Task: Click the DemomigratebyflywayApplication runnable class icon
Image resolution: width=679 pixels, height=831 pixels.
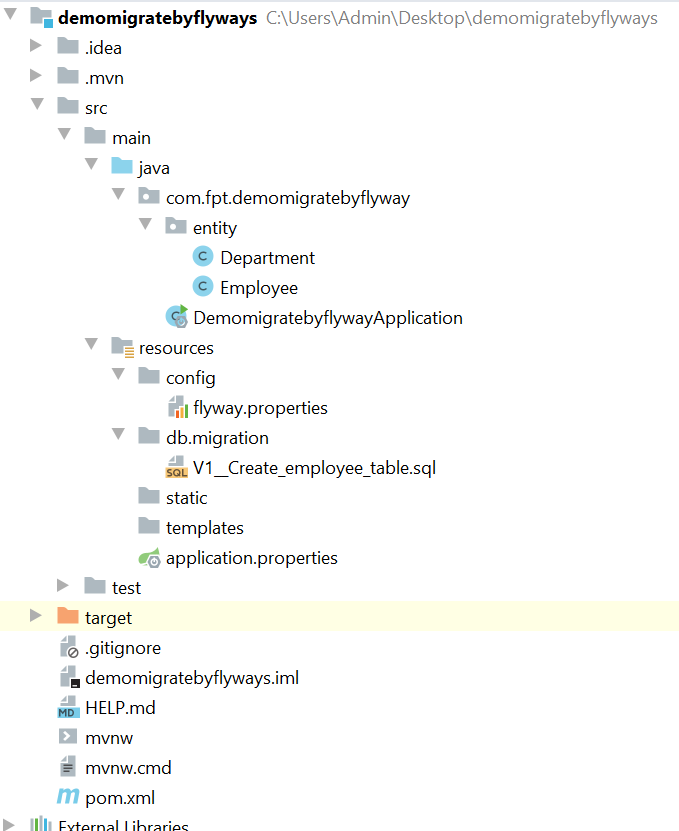Action: click(177, 316)
